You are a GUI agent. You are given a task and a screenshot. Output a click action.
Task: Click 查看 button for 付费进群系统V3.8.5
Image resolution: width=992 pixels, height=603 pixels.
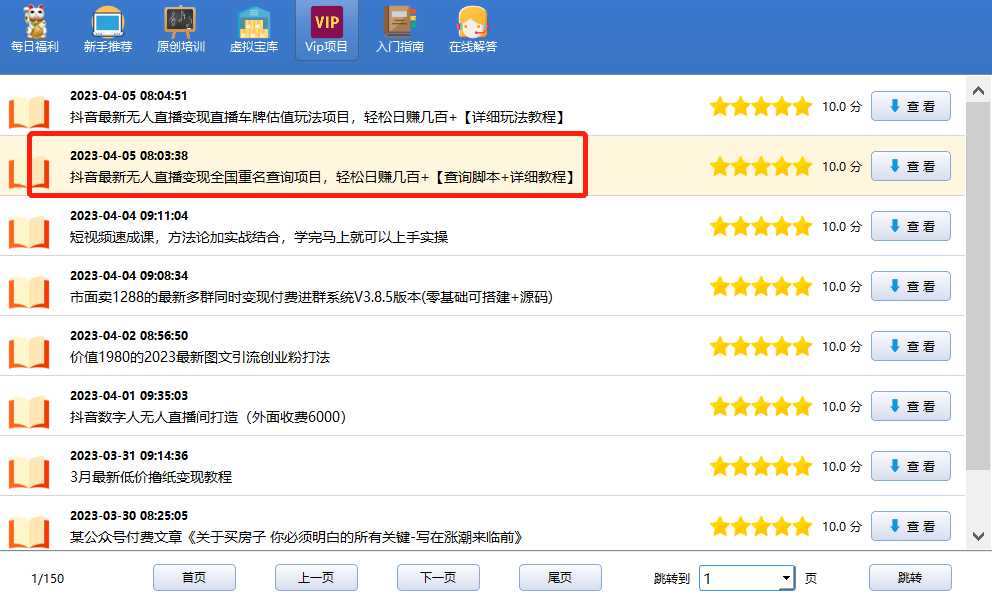click(910, 286)
